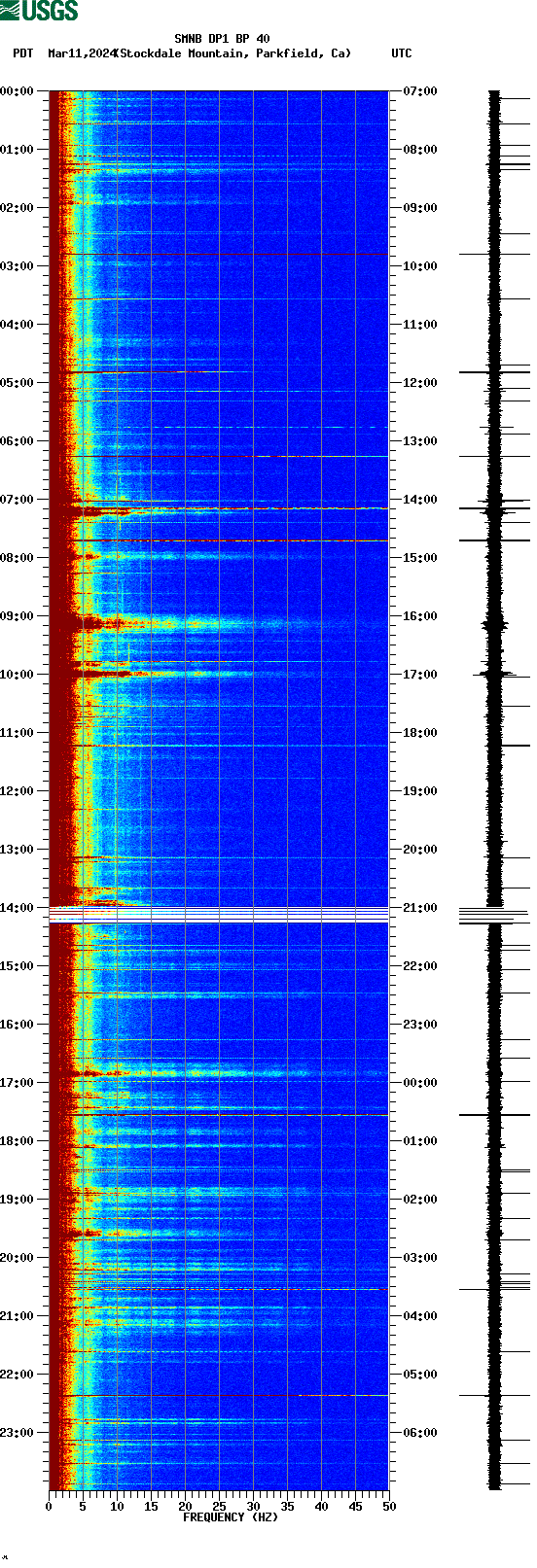Click the red event line near 17:30 PDT
This screenshot has height=1568, width=537.
219,1115
